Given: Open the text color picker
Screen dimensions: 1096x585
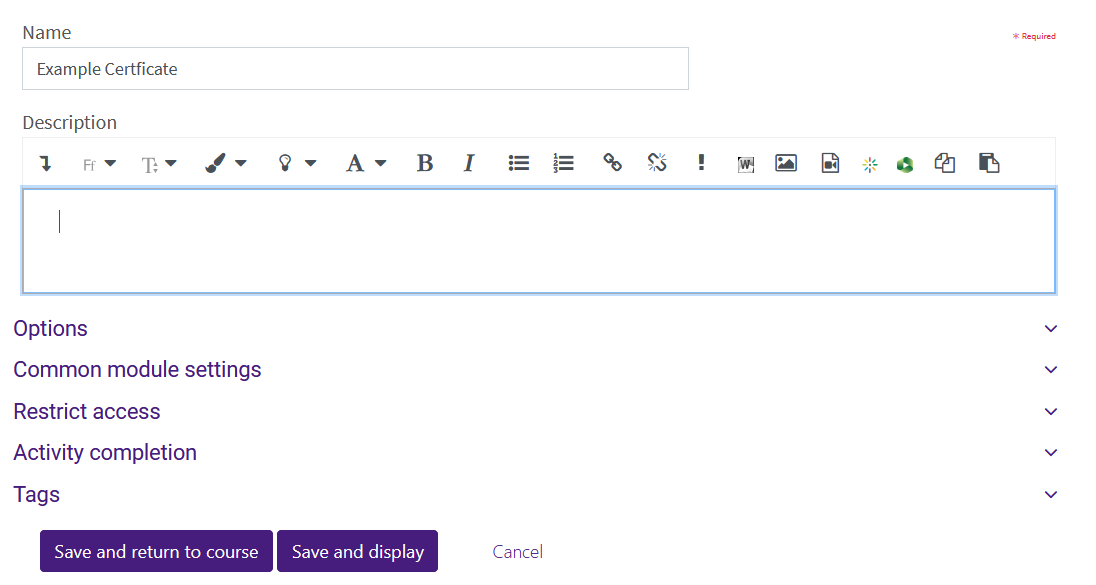Looking at the screenshot, I should click(365, 162).
